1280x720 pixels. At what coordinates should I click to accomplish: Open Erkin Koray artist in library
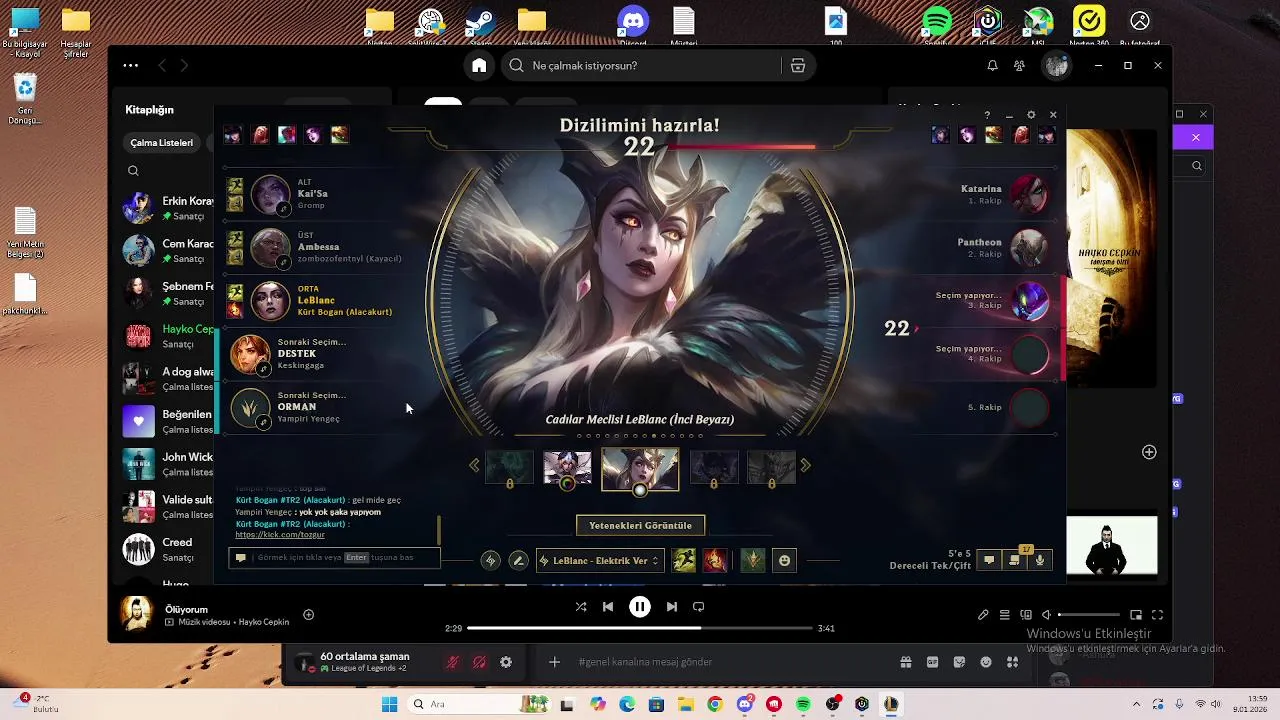point(168,208)
